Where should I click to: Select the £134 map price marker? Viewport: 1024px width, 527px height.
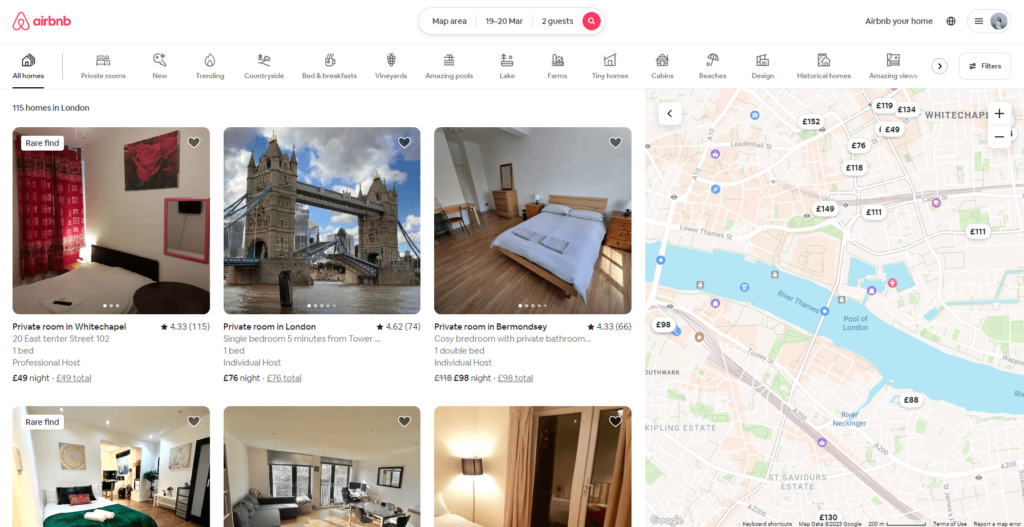(906, 110)
